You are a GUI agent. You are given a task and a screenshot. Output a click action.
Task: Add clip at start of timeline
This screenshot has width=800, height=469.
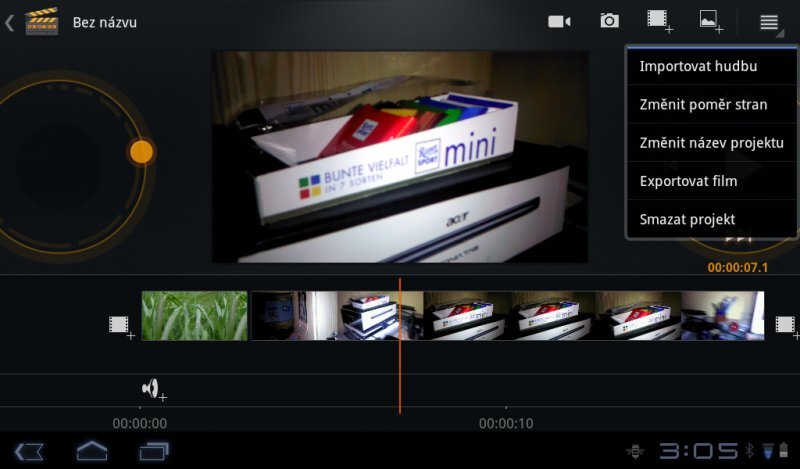tap(120, 325)
